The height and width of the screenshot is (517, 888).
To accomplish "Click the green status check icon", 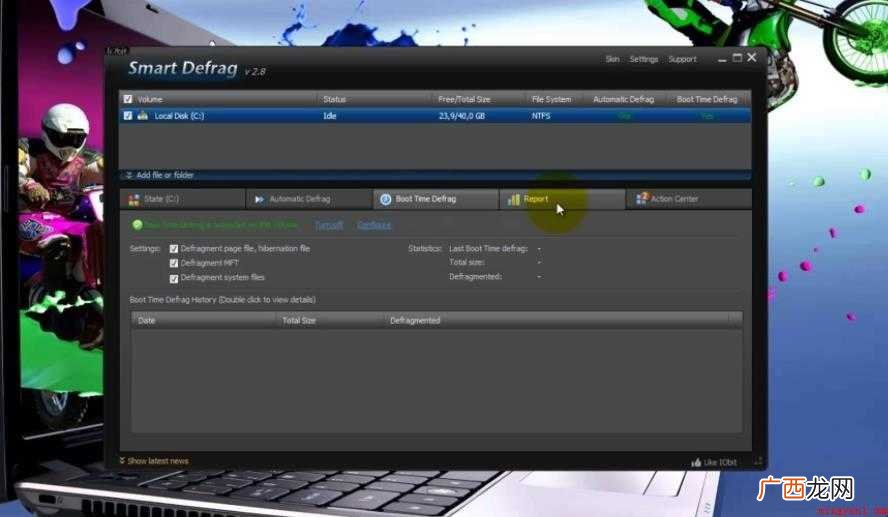I will [137, 225].
